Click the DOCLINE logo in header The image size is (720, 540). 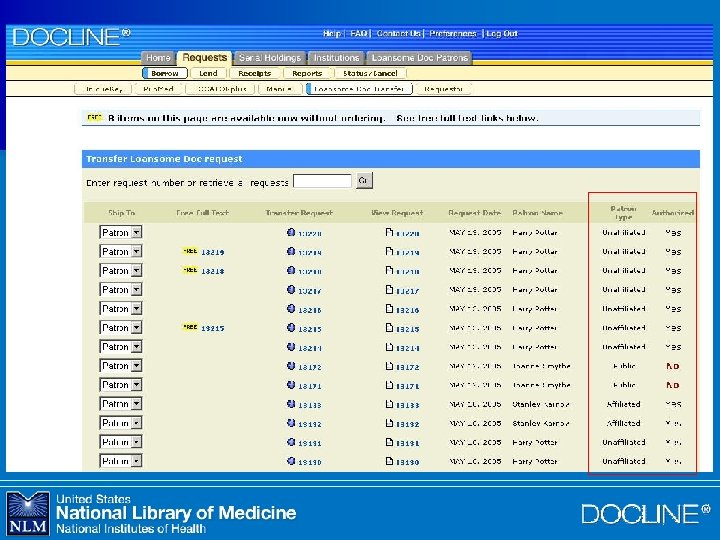pos(71,37)
